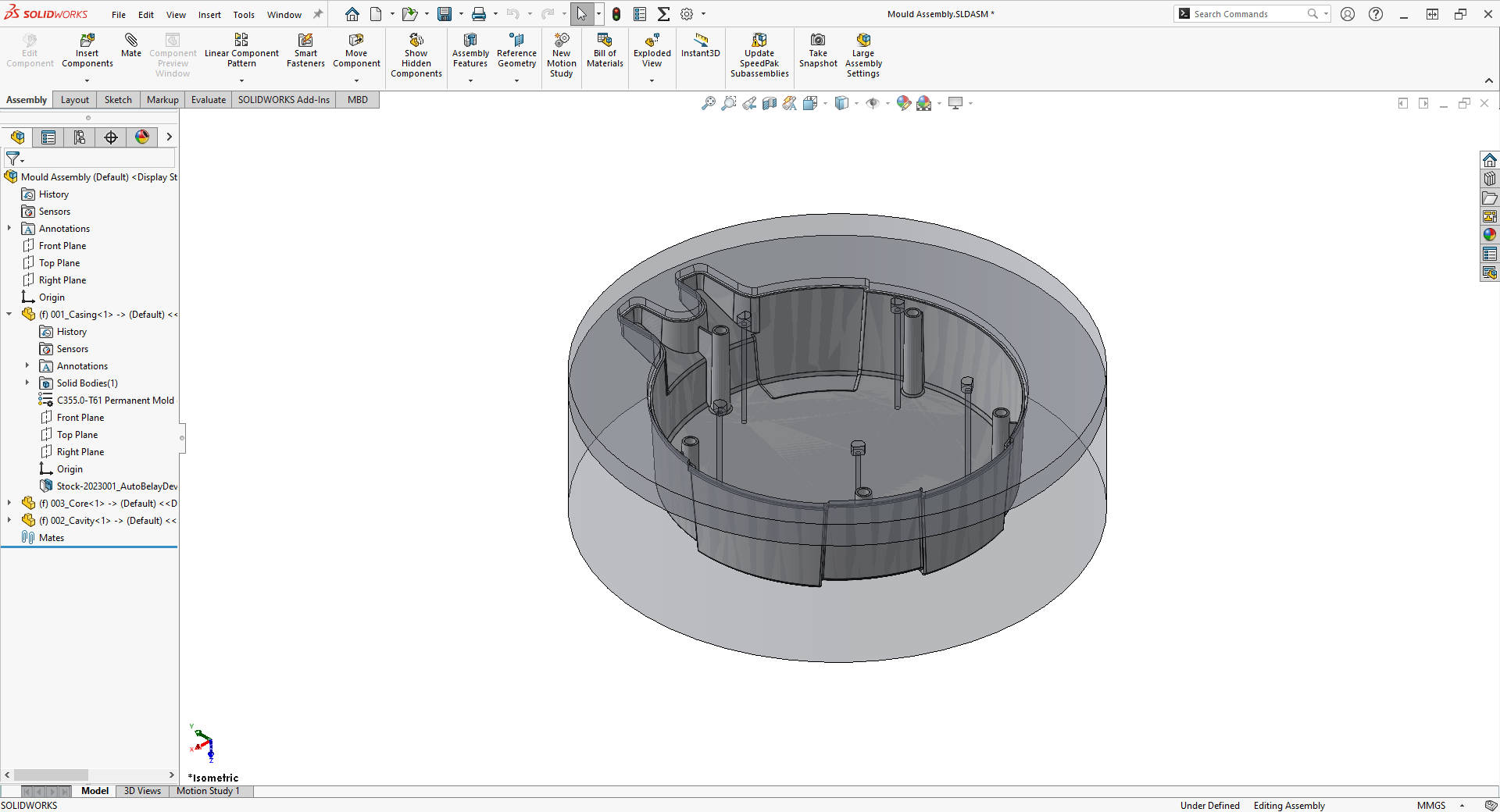This screenshot has height=812, width=1500.
Task: Select the Motion Study 1 tab
Action: pos(208,791)
